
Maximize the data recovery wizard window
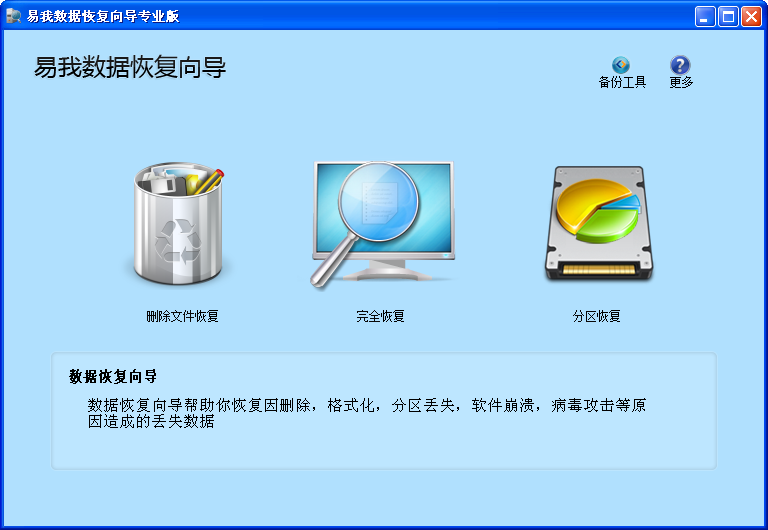click(728, 17)
